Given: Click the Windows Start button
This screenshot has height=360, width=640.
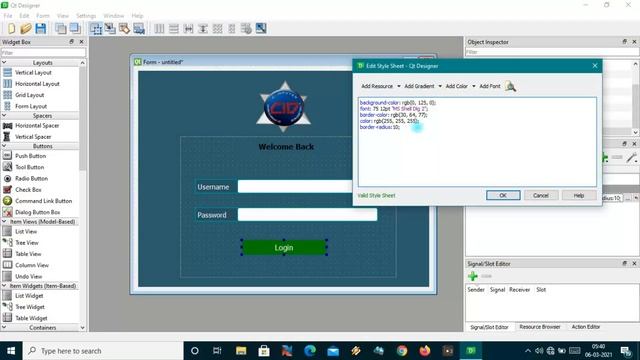Looking at the screenshot, I should click(x=11, y=351).
